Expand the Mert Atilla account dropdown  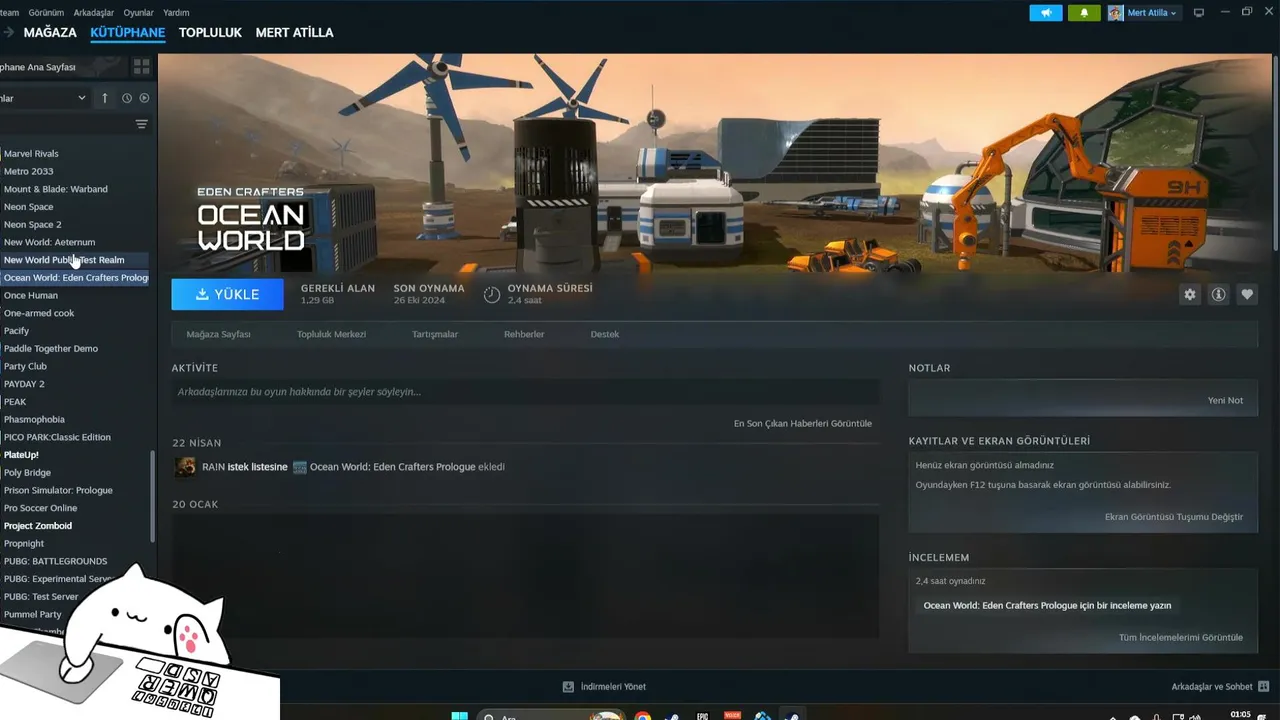pos(1173,13)
